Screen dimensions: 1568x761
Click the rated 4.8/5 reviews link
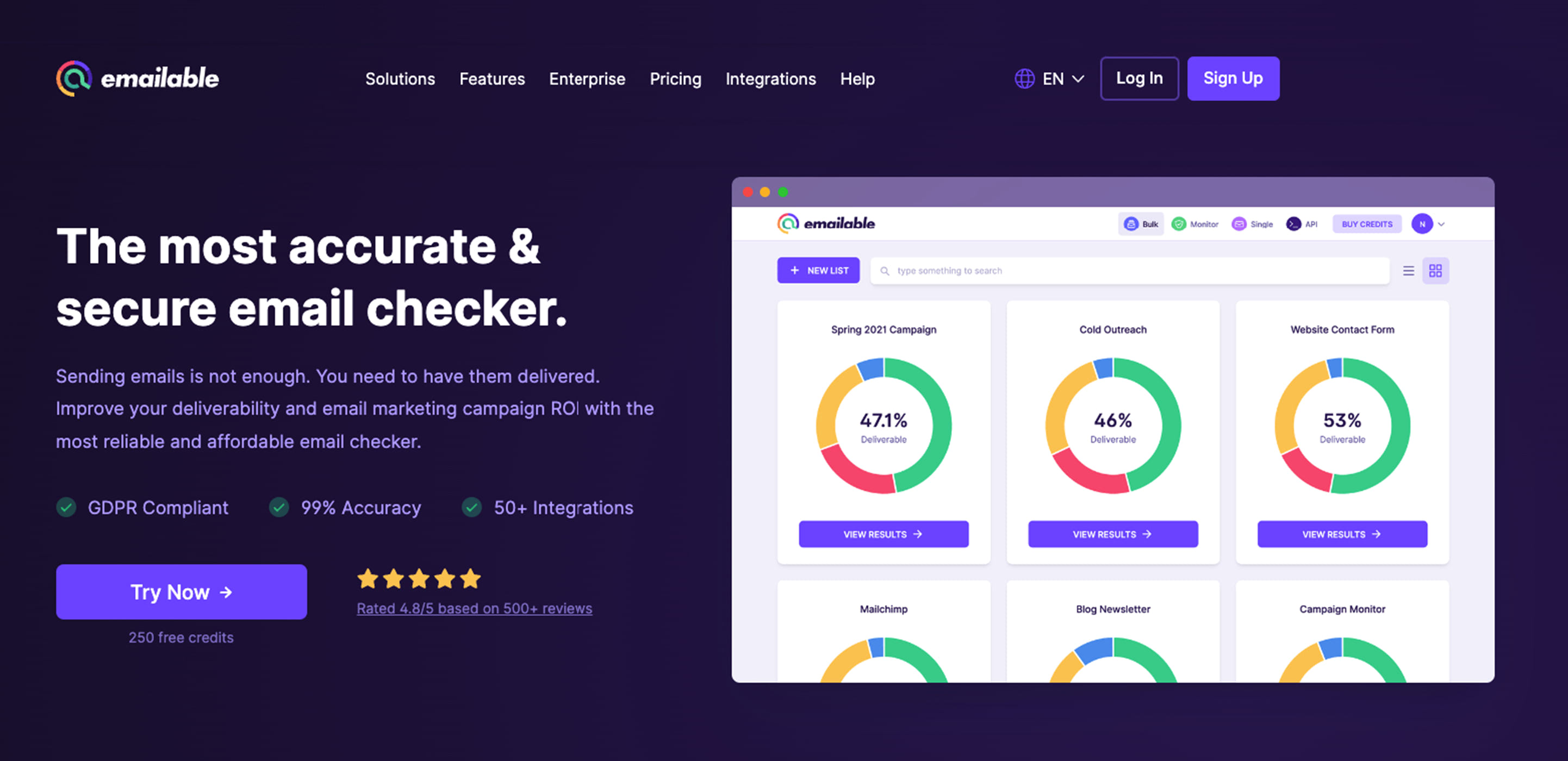(x=474, y=607)
